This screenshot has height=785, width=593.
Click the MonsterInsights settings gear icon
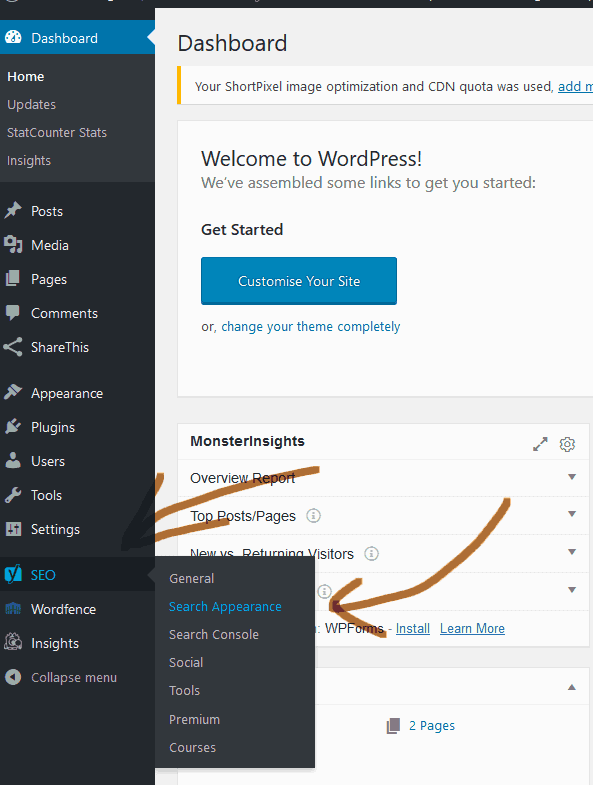tap(567, 444)
